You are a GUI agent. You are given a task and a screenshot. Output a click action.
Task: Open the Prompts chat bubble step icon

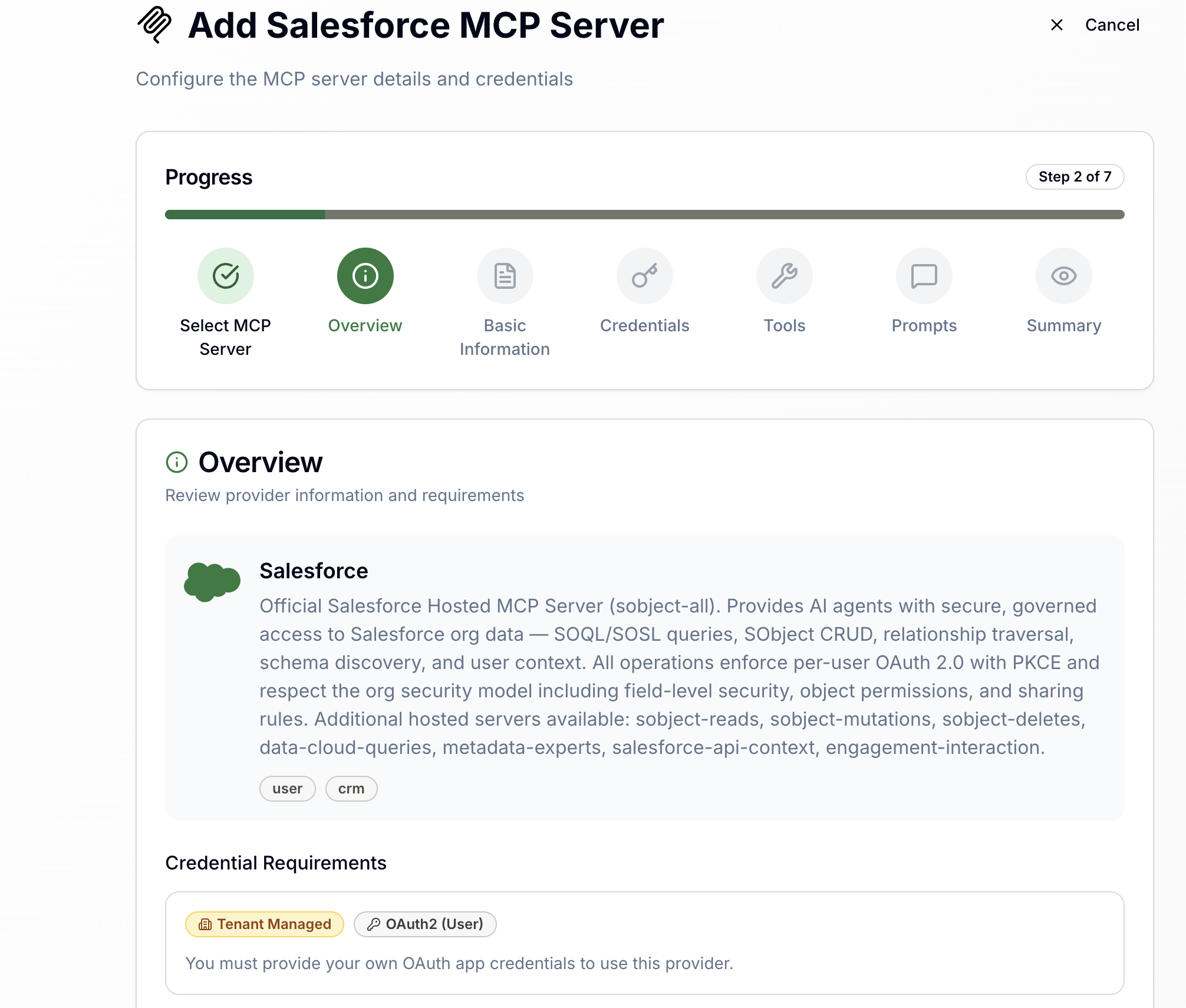924,276
